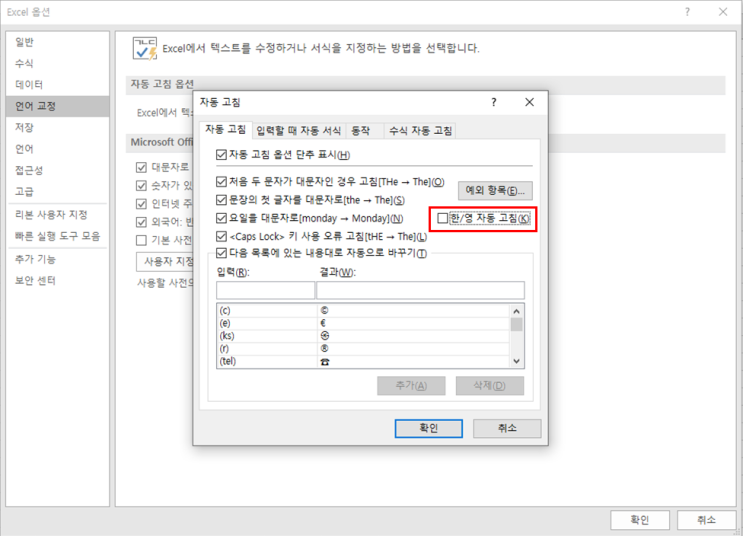
Task: Open 접근성 category in options sidebar
Action: tap(57, 170)
